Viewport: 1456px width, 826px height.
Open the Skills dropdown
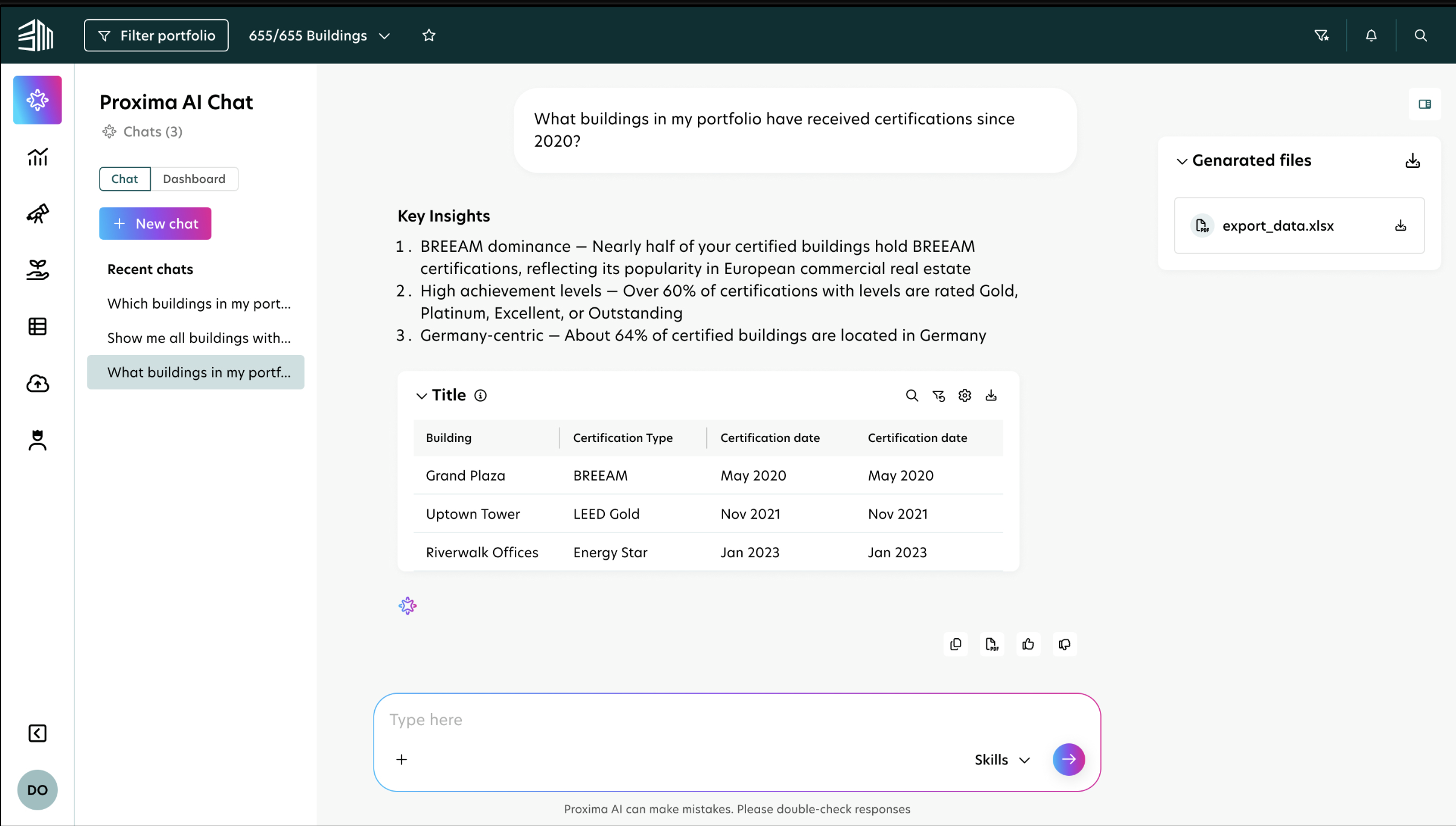tap(1002, 760)
